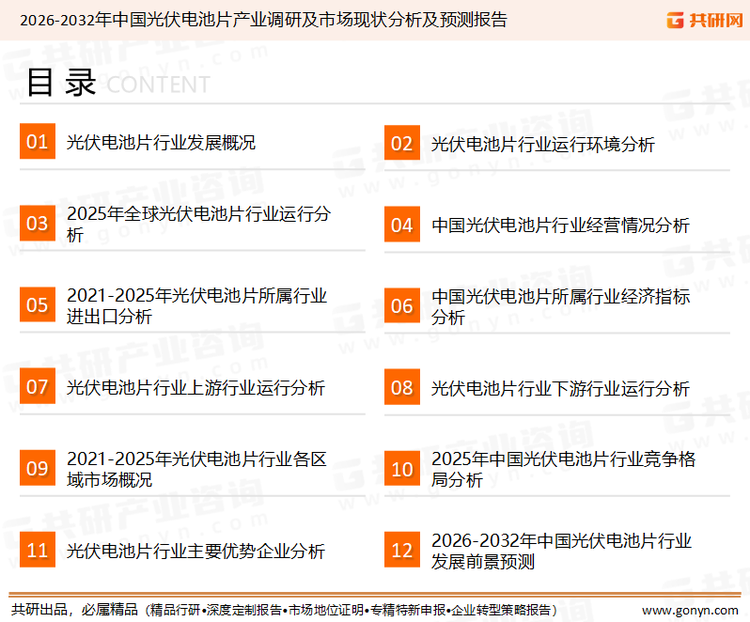Screen dimensions: 750x622
Task: Open 2026-2032年中国光伏电池片行业发展前景预测
Action: pos(562,551)
